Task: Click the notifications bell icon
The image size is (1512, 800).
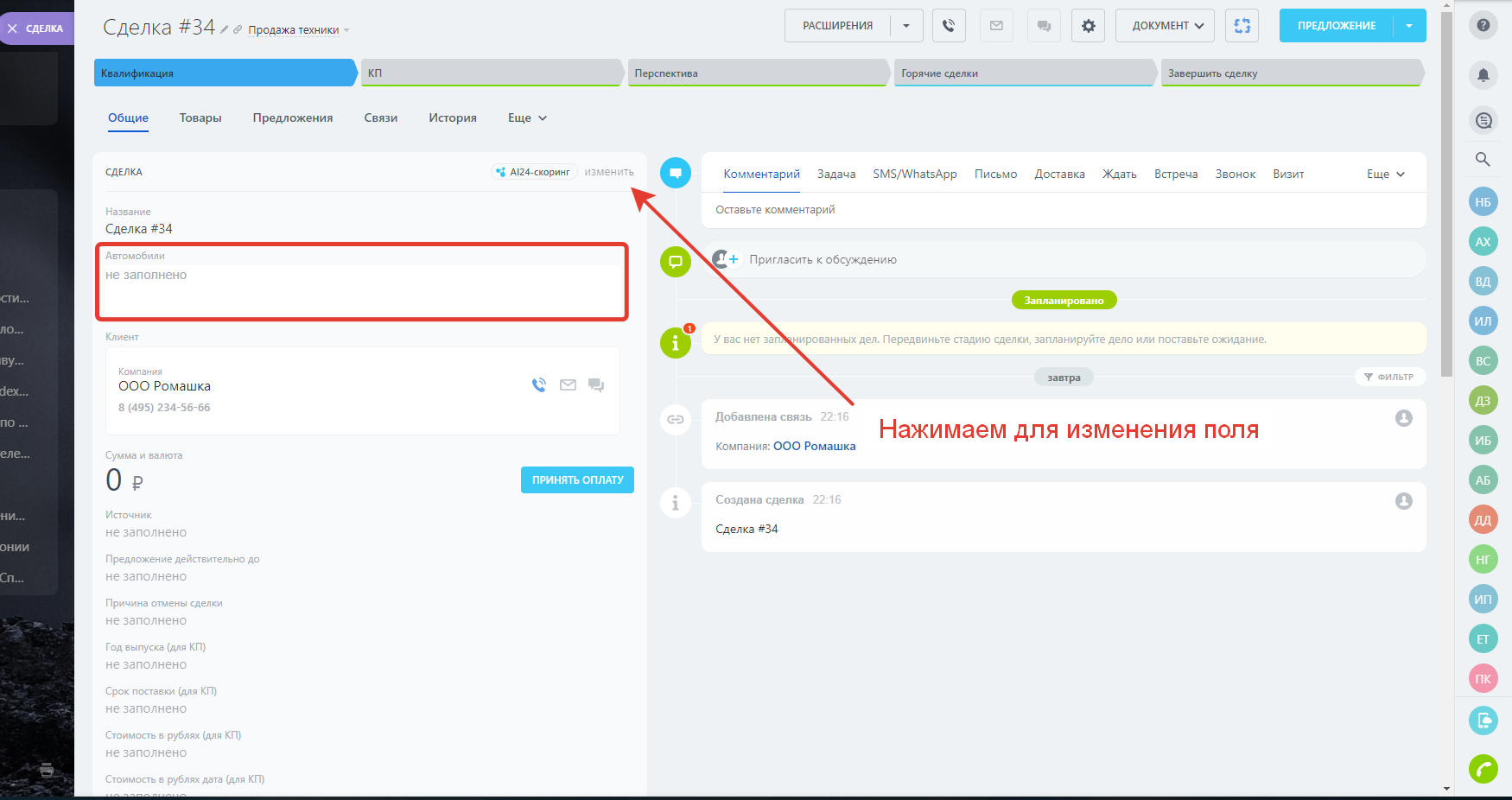Action: (1483, 75)
